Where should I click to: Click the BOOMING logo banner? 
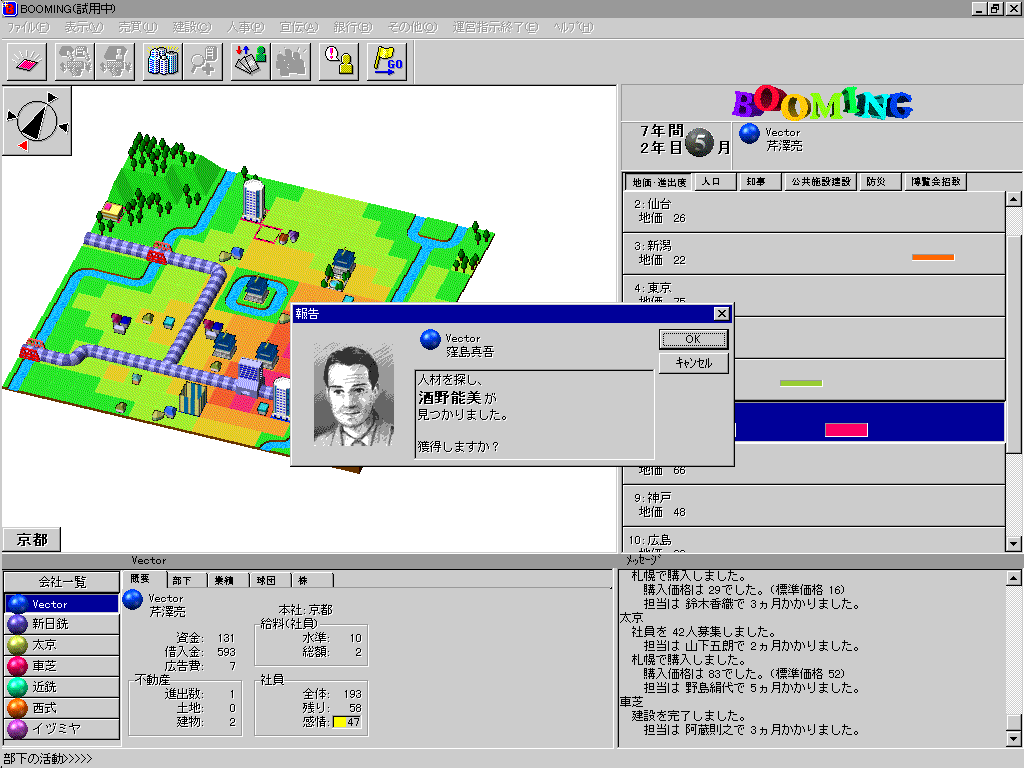[x=822, y=104]
